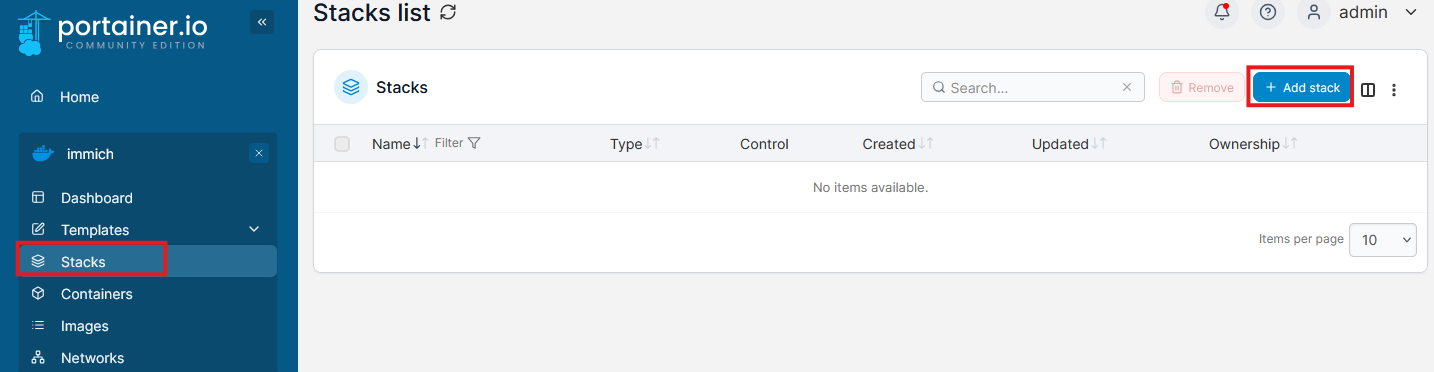Open table column visibility settings icon
The width and height of the screenshot is (1434, 372).
tap(1368, 89)
